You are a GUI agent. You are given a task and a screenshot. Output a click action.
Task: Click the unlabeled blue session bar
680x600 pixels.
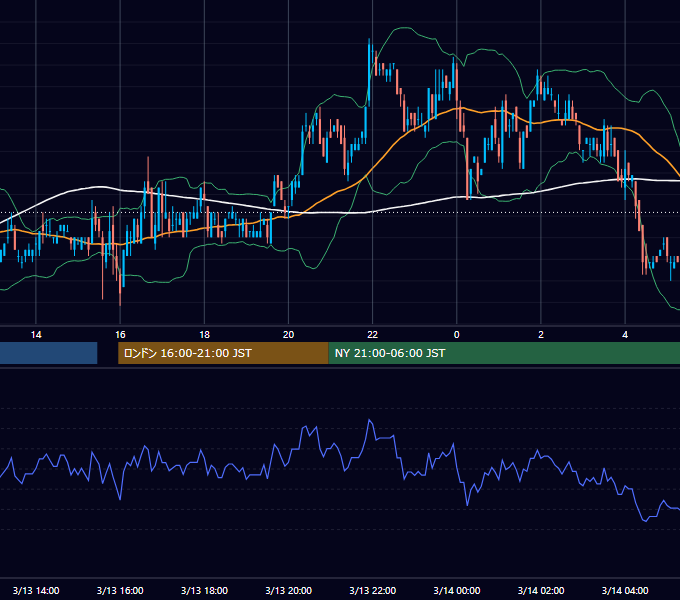pos(49,353)
